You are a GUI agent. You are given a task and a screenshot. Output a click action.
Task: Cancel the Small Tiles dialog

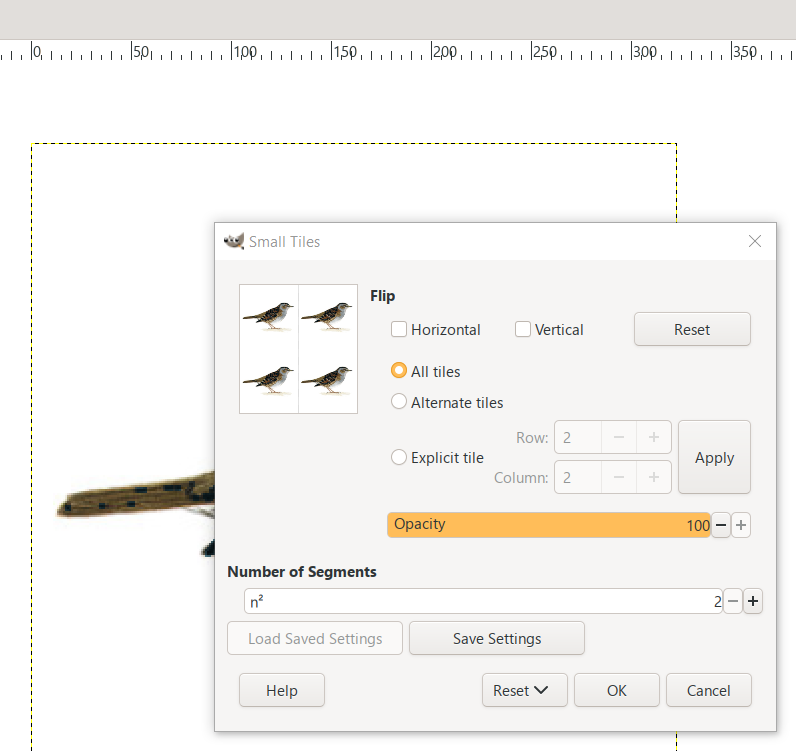click(x=709, y=691)
